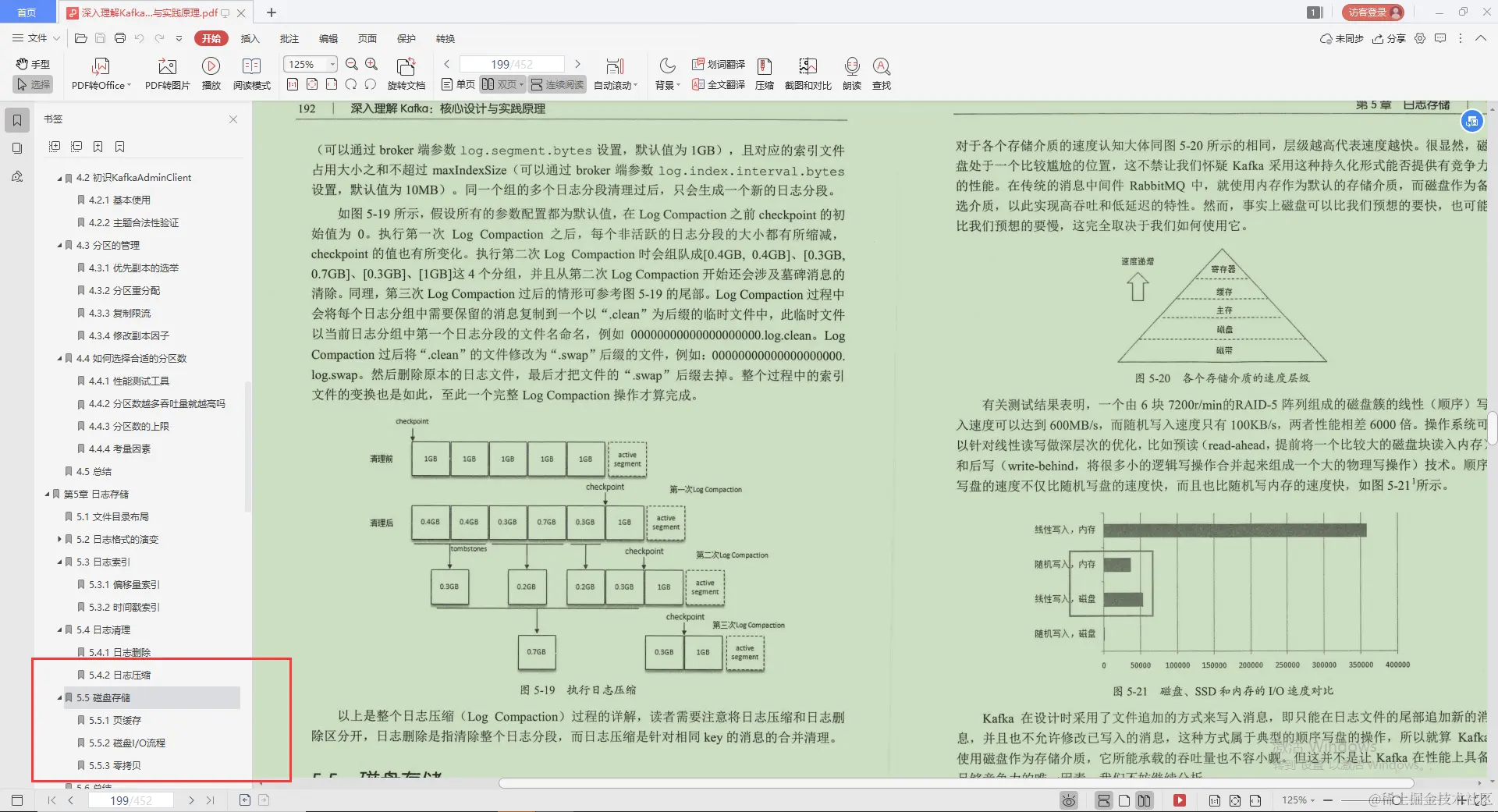Open the 批注 annotation tab
The height and width of the screenshot is (812, 1498).
point(289,38)
